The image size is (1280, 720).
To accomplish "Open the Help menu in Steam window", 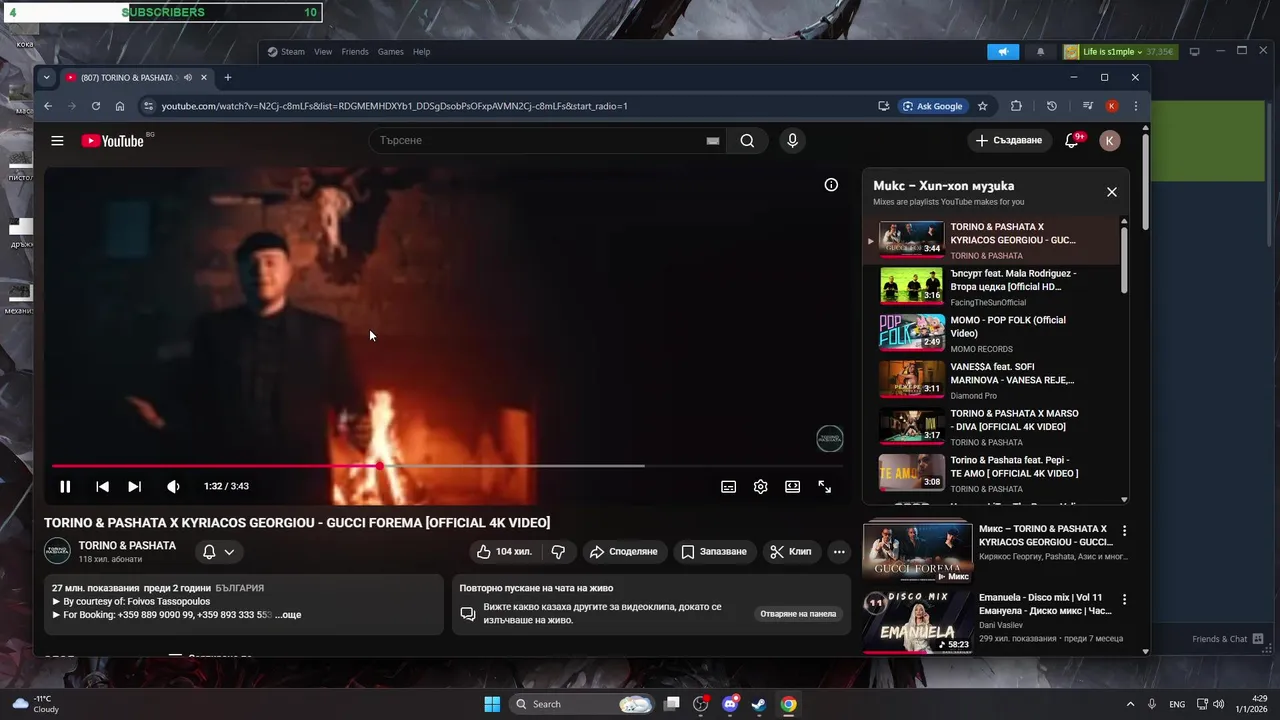I will coord(422,52).
